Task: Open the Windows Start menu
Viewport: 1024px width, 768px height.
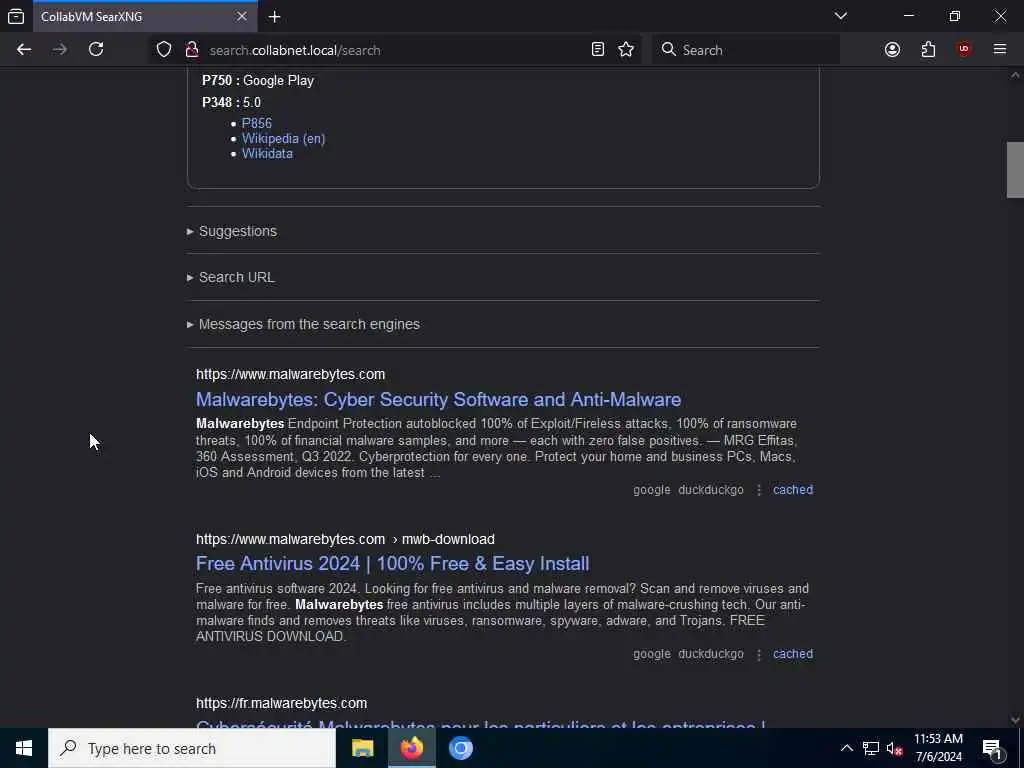Action: point(24,748)
